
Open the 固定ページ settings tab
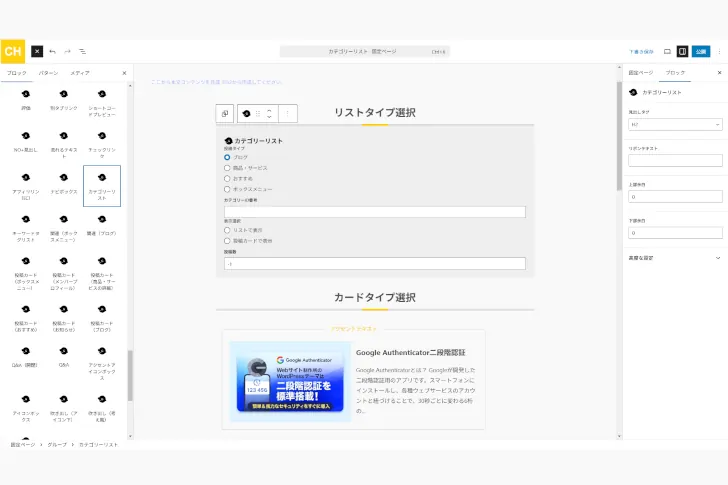click(641, 73)
